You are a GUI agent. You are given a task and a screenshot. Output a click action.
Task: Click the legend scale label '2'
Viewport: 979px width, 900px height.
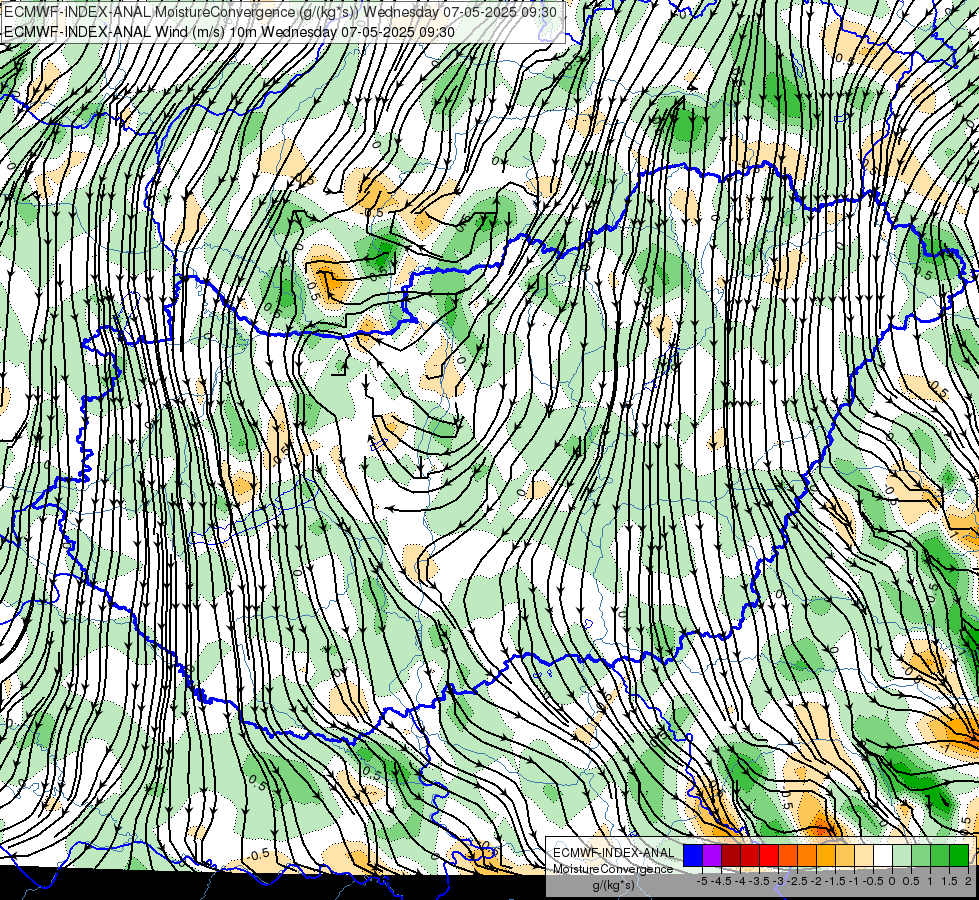968,881
